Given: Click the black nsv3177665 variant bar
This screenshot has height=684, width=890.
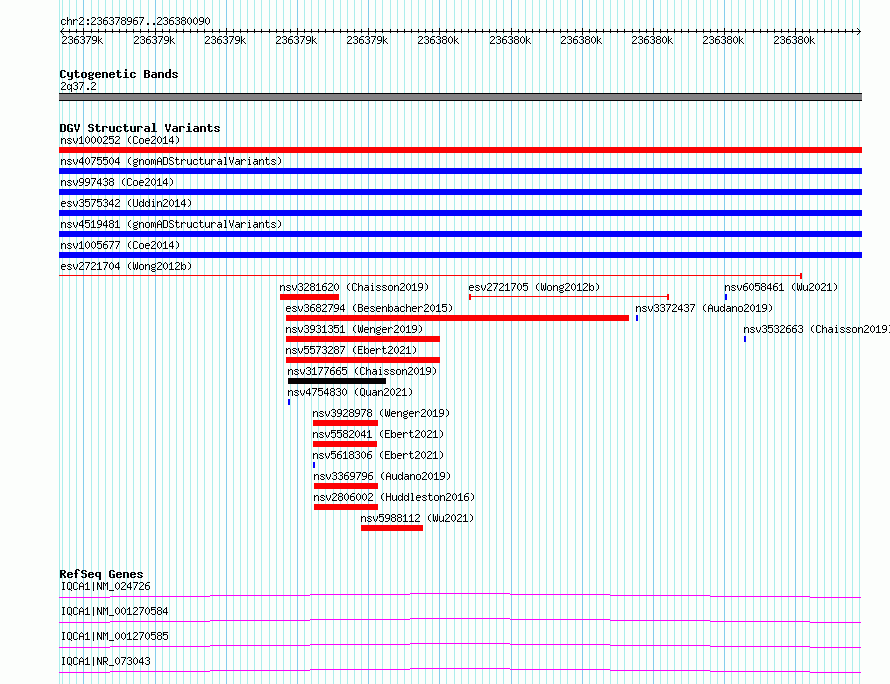Looking at the screenshot, I should coord(337,381).
